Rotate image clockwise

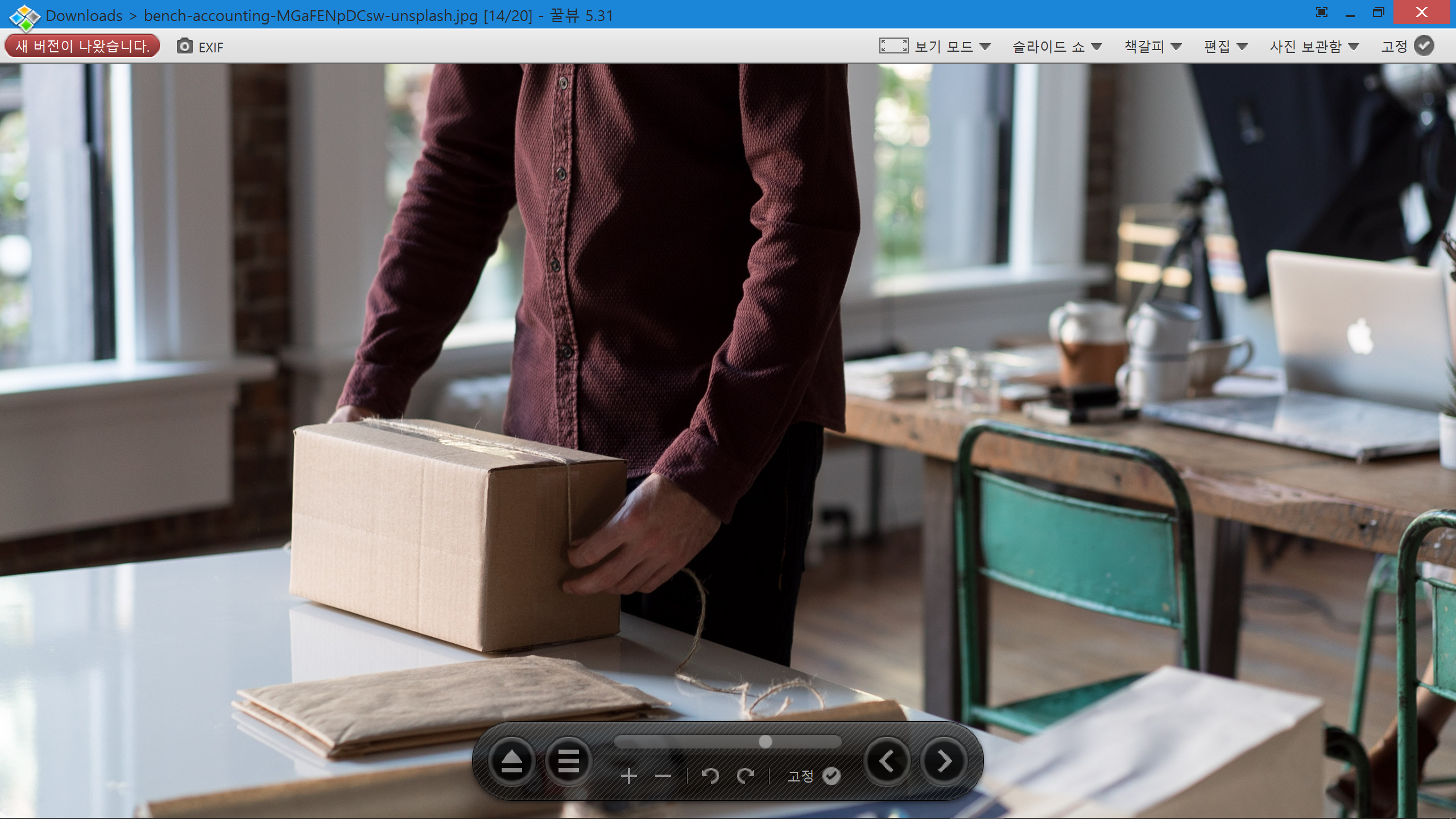pyautogui.click(x=746, y=775)
